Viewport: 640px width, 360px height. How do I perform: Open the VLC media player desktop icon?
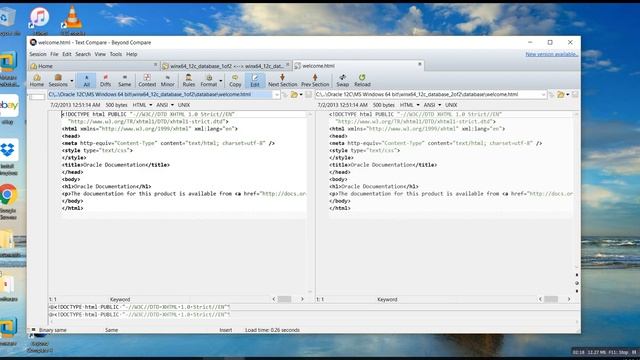[x=72, y=19]
